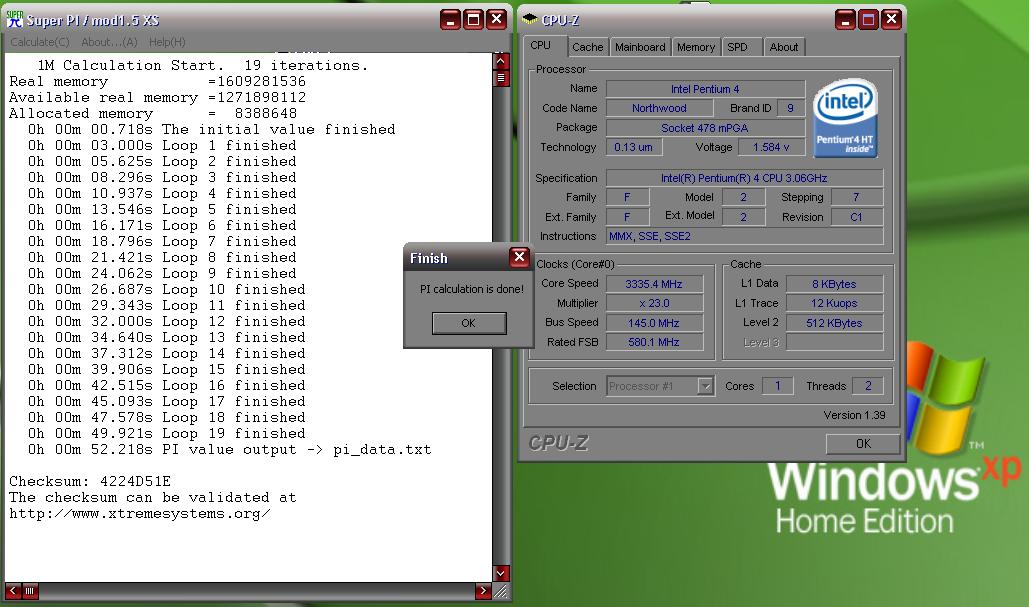1029x607 pixels.
Task: Switch to the Memory tab
Action: (x=696, y=47)
